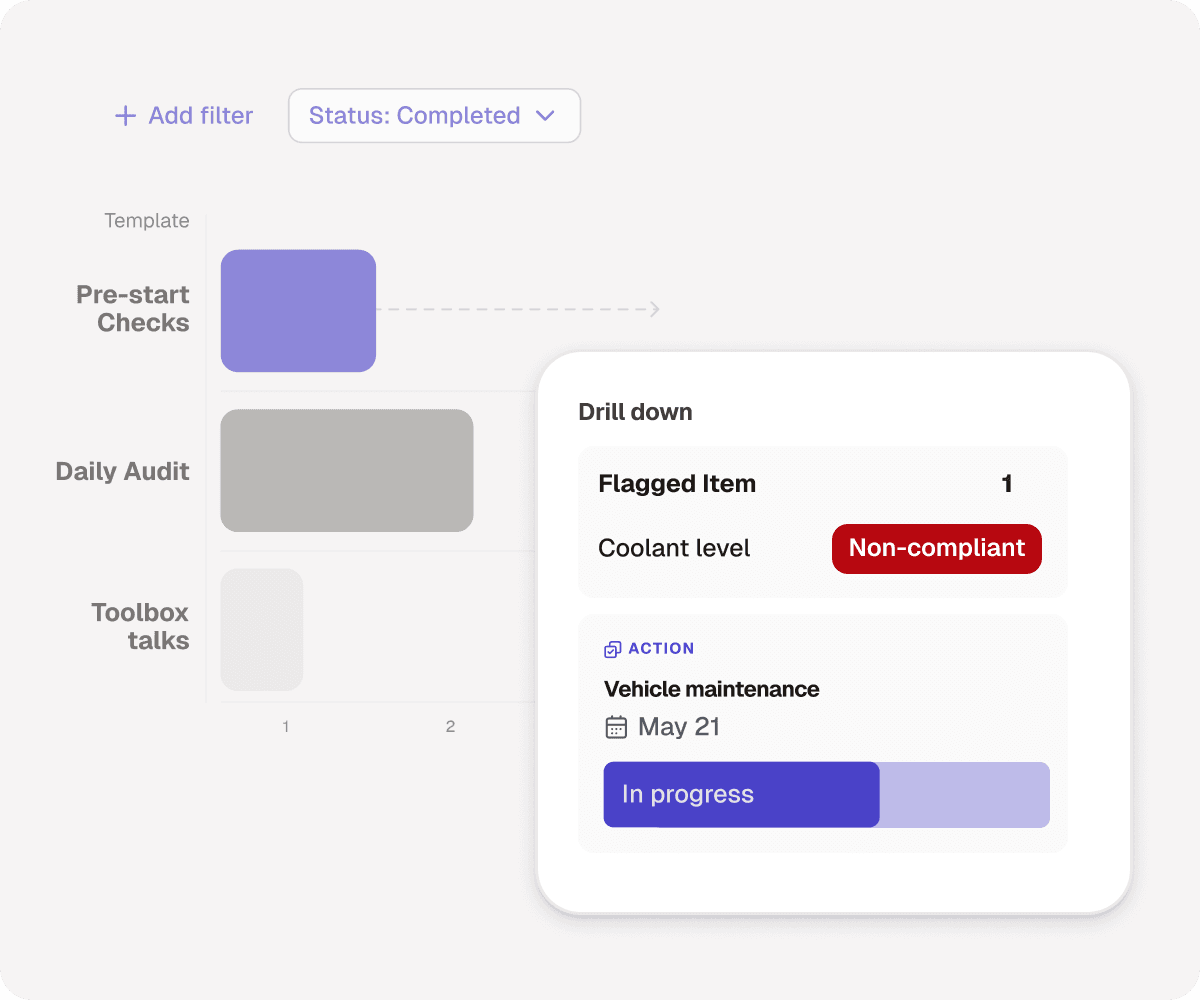The image size is (1200, 1000).
Task: Click the In progress status bar
Action: [826, 795]
